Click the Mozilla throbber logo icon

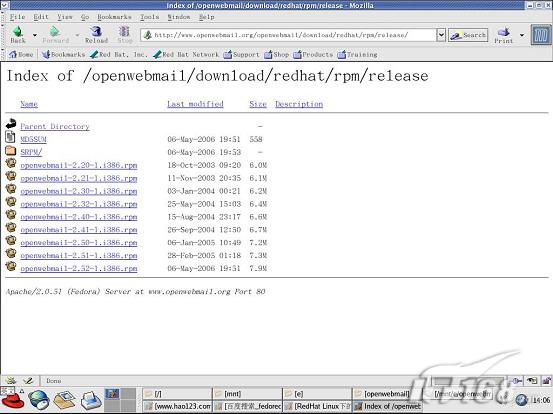pyautogui.click(x=541, y=35)
